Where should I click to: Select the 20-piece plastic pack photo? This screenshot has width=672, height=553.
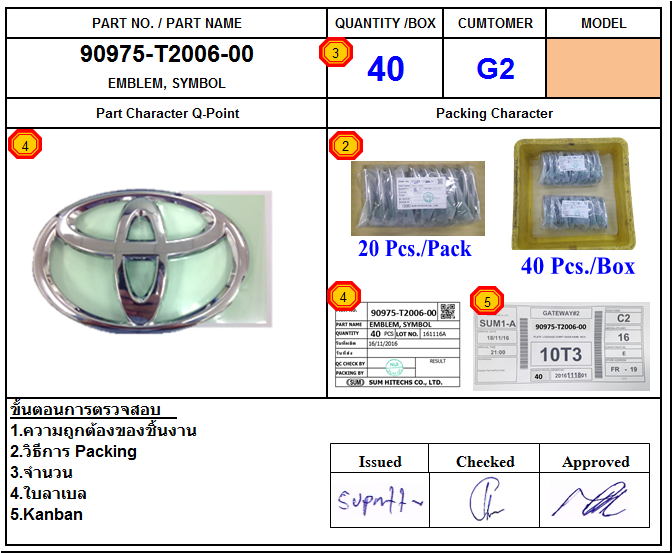coord(418,198)
